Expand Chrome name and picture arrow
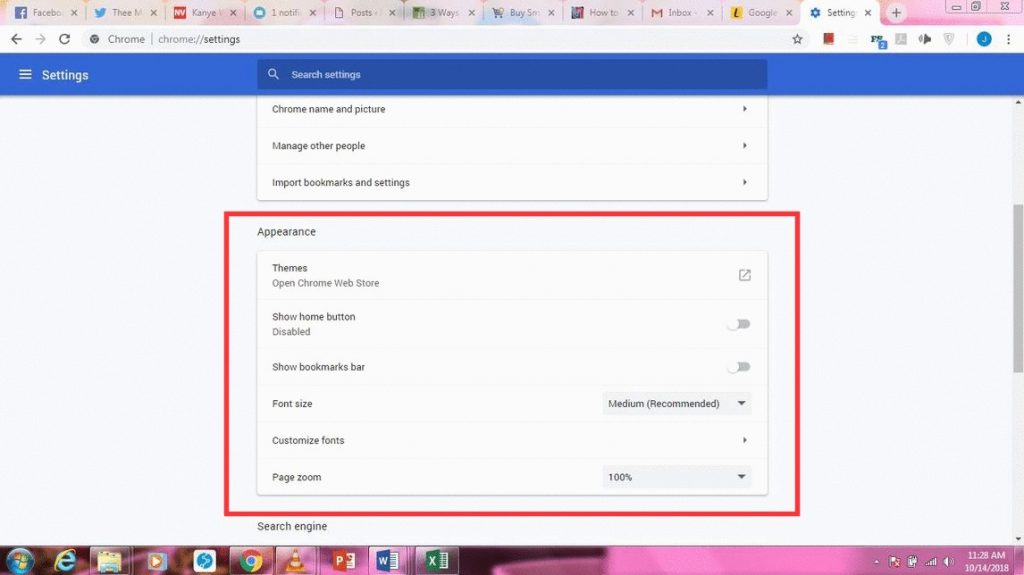 point(744,109)
